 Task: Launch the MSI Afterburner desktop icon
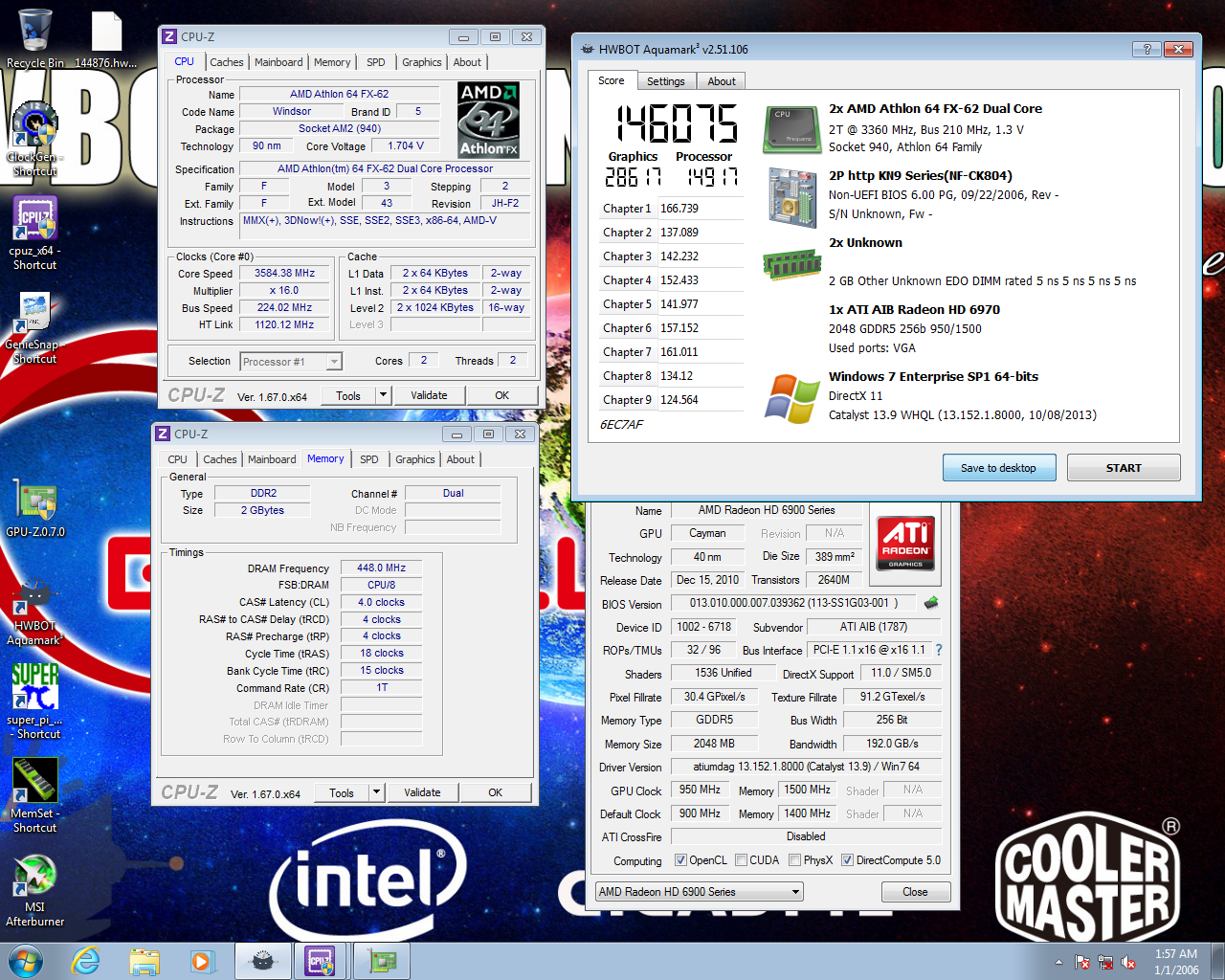pos(35,890)
